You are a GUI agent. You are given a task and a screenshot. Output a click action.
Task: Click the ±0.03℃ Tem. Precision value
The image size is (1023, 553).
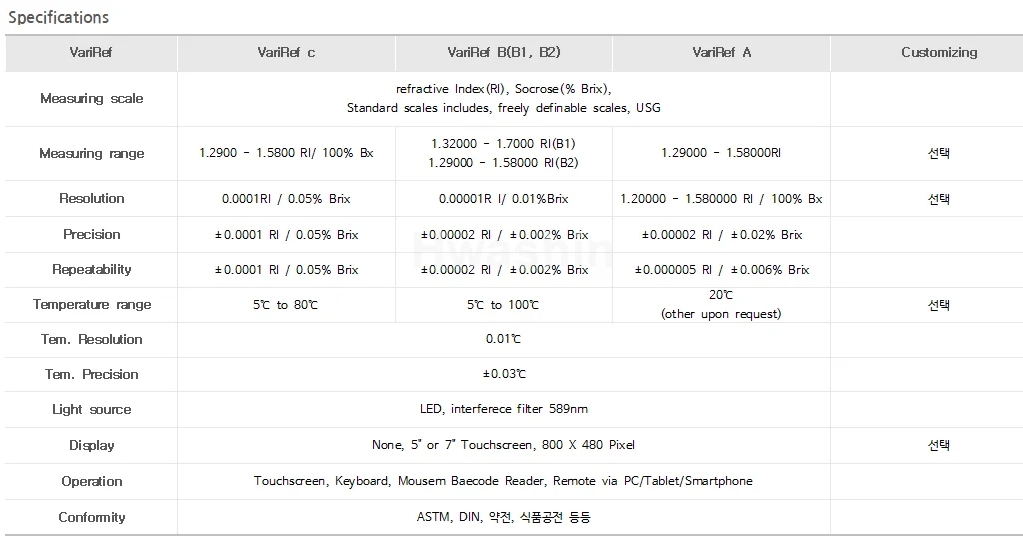point(504,374)
